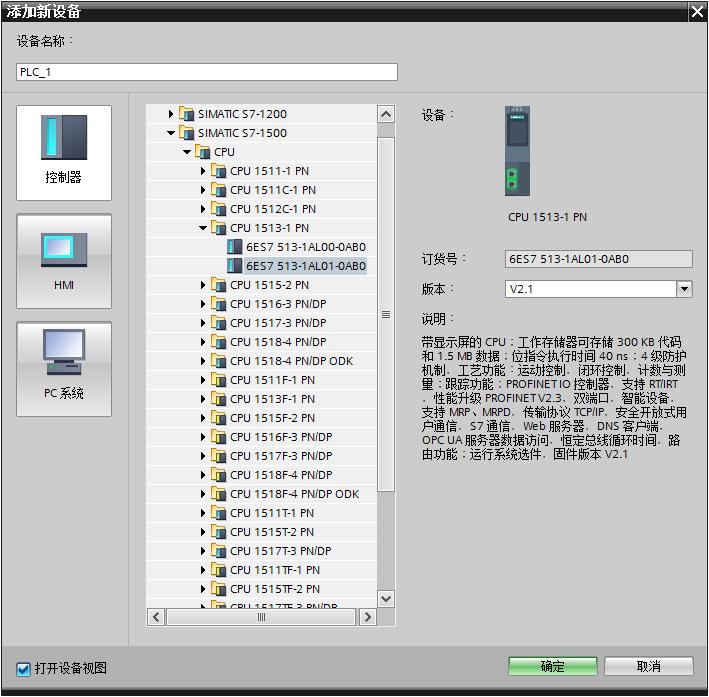Select the 6ES7 513-1AL01-0AB0 entry
Screen dimensions: 709x697
(x=306, y=266)
